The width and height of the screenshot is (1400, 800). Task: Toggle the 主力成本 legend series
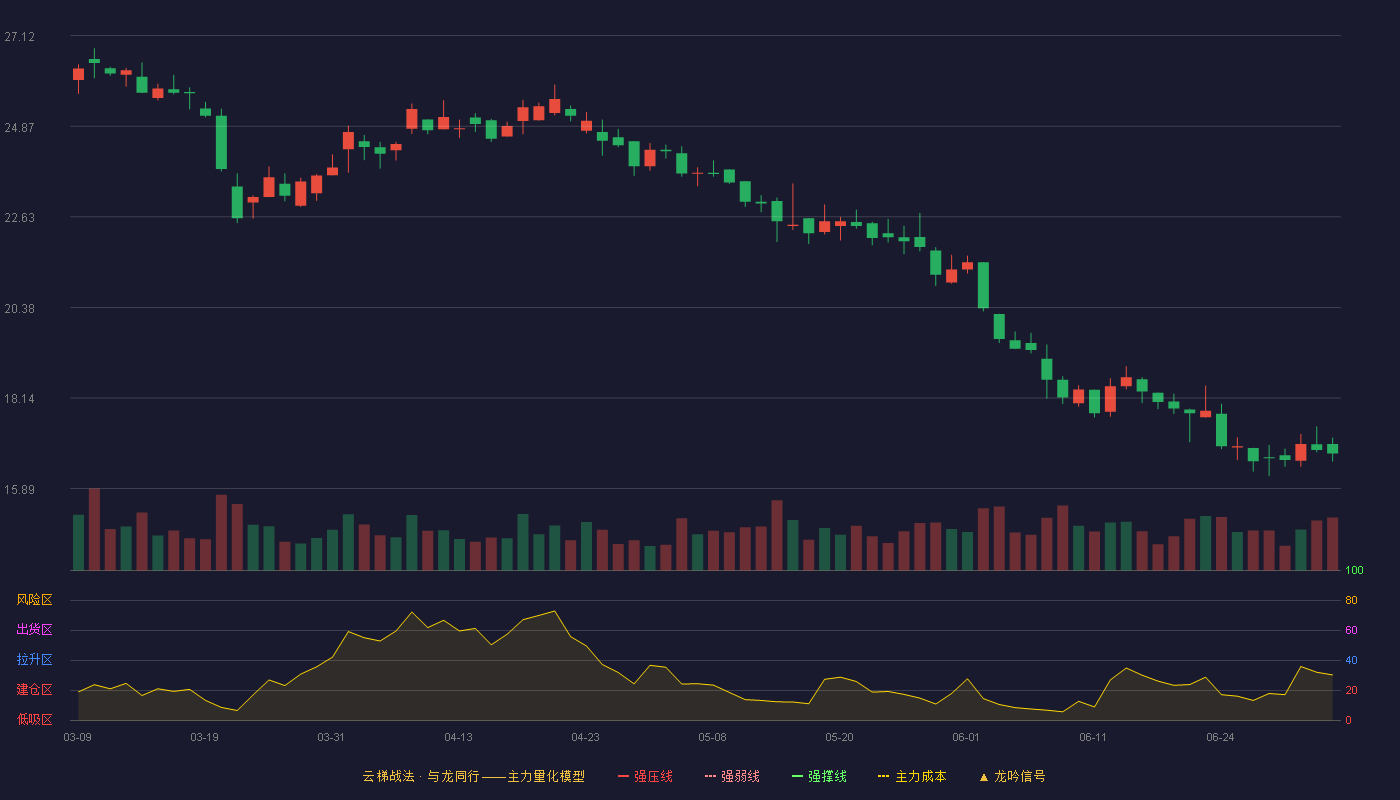point(912,776)
